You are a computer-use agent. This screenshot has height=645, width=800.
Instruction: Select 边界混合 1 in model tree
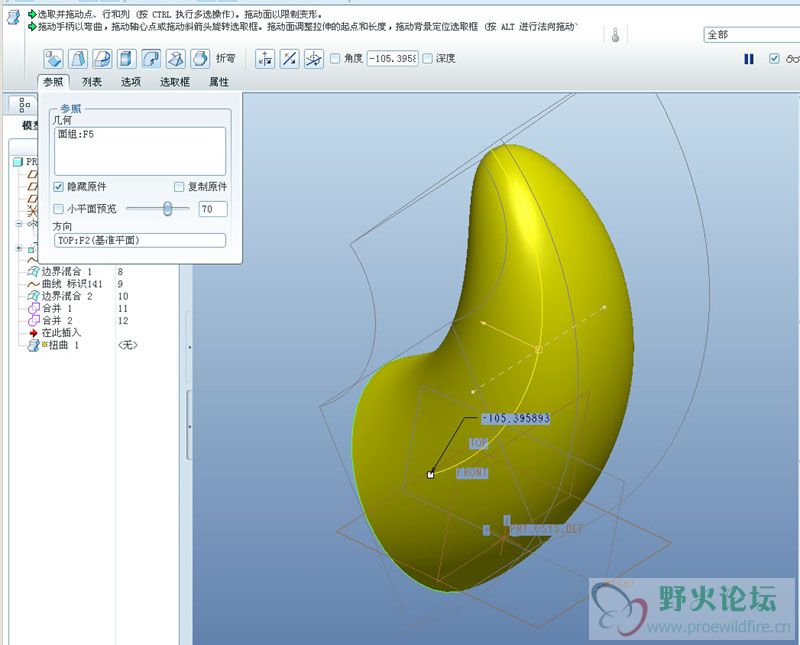coord(61,271)
